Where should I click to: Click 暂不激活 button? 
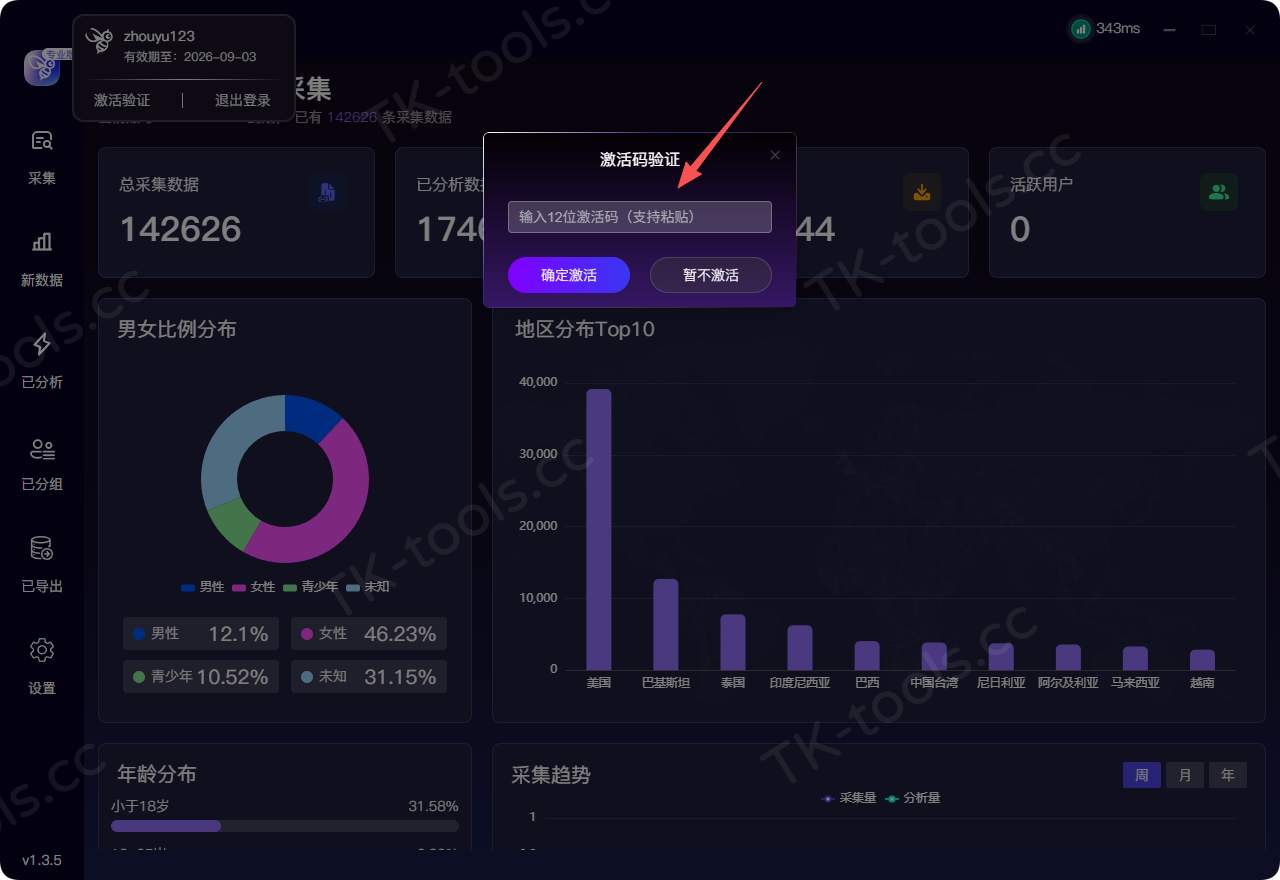click(711, 275)
